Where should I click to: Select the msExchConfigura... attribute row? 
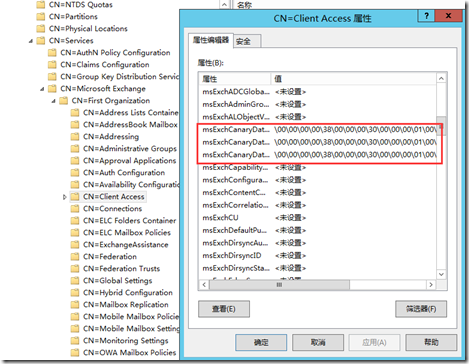pos(318,180)
